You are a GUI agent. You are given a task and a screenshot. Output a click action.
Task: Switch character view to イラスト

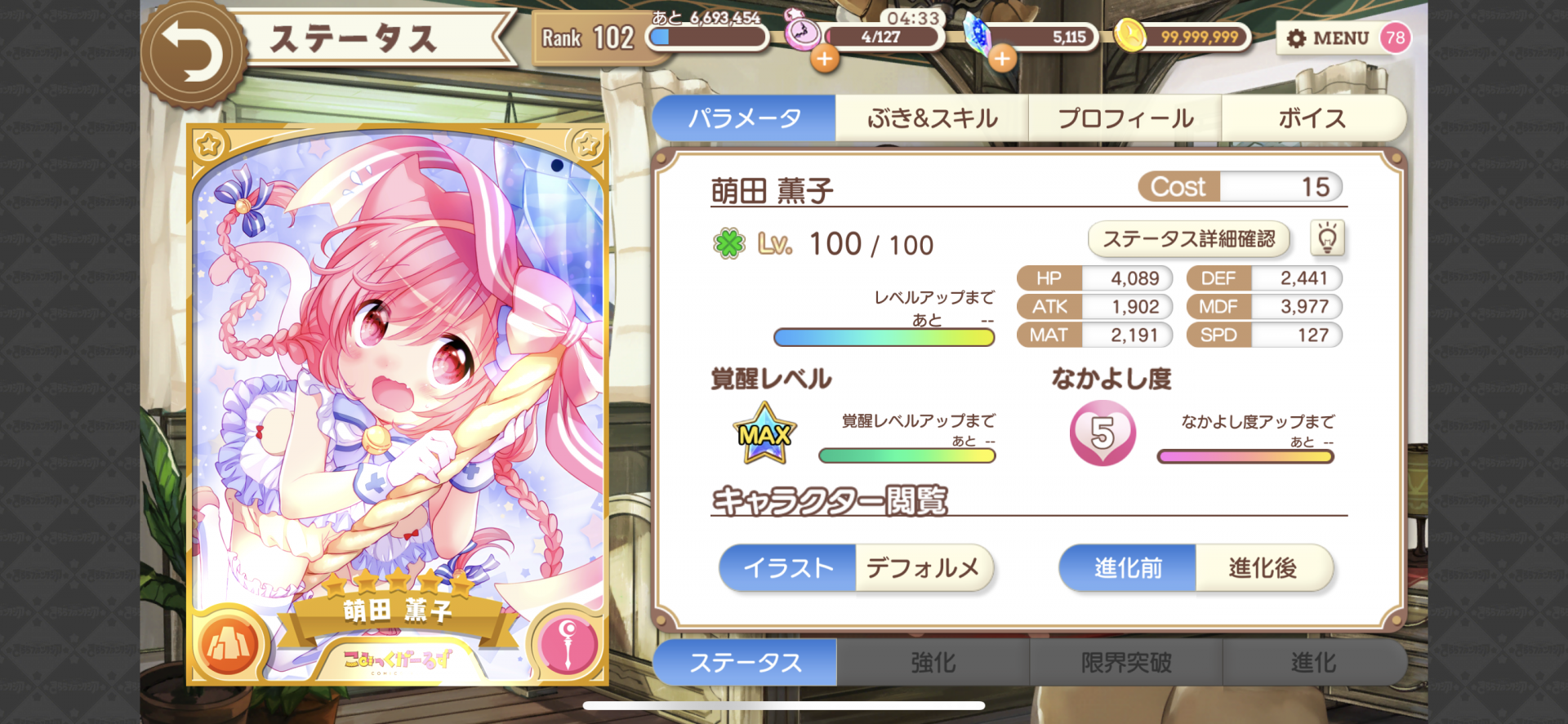[787, 567]
